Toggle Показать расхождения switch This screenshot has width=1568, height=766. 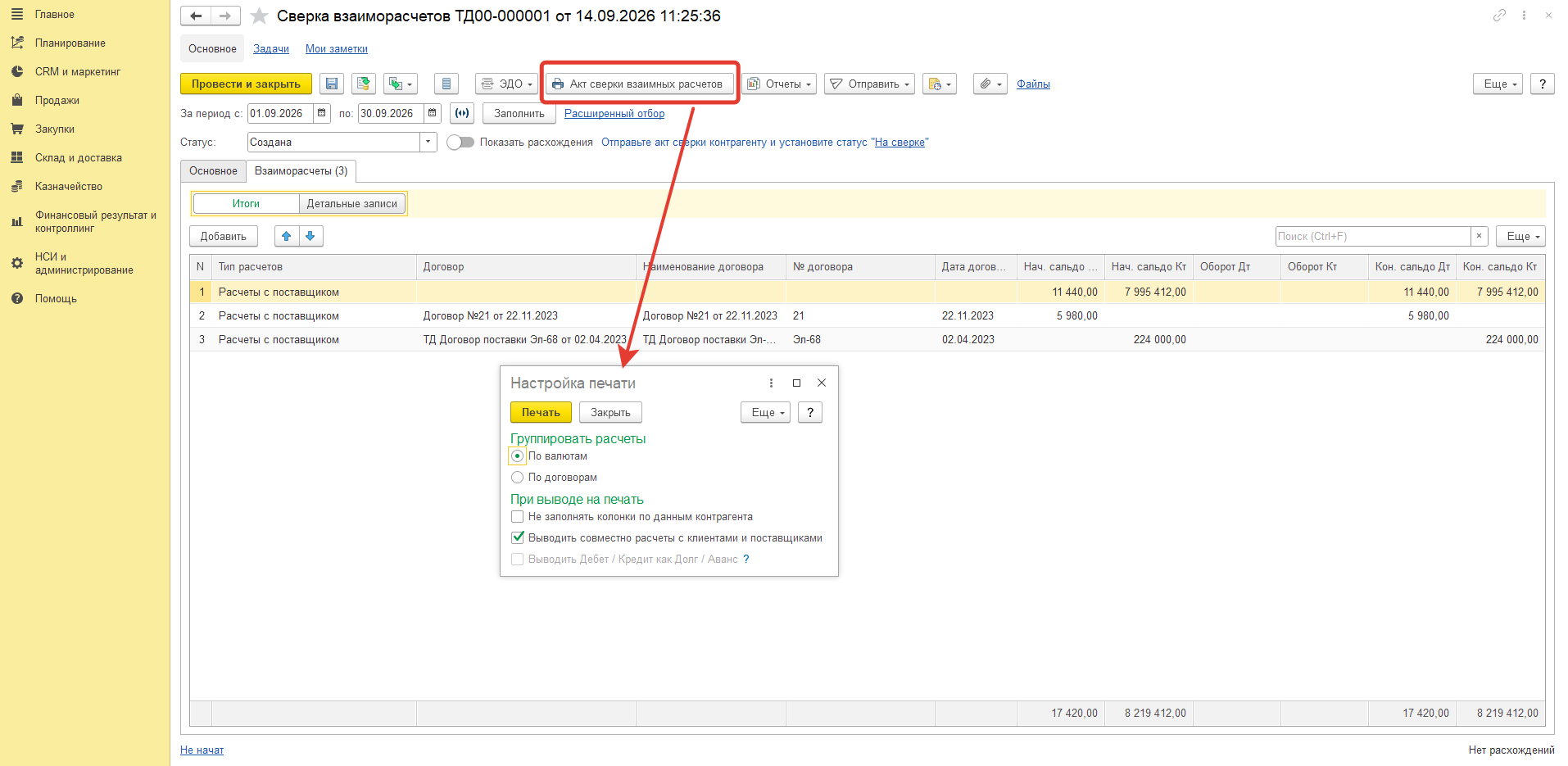(460, 142)
